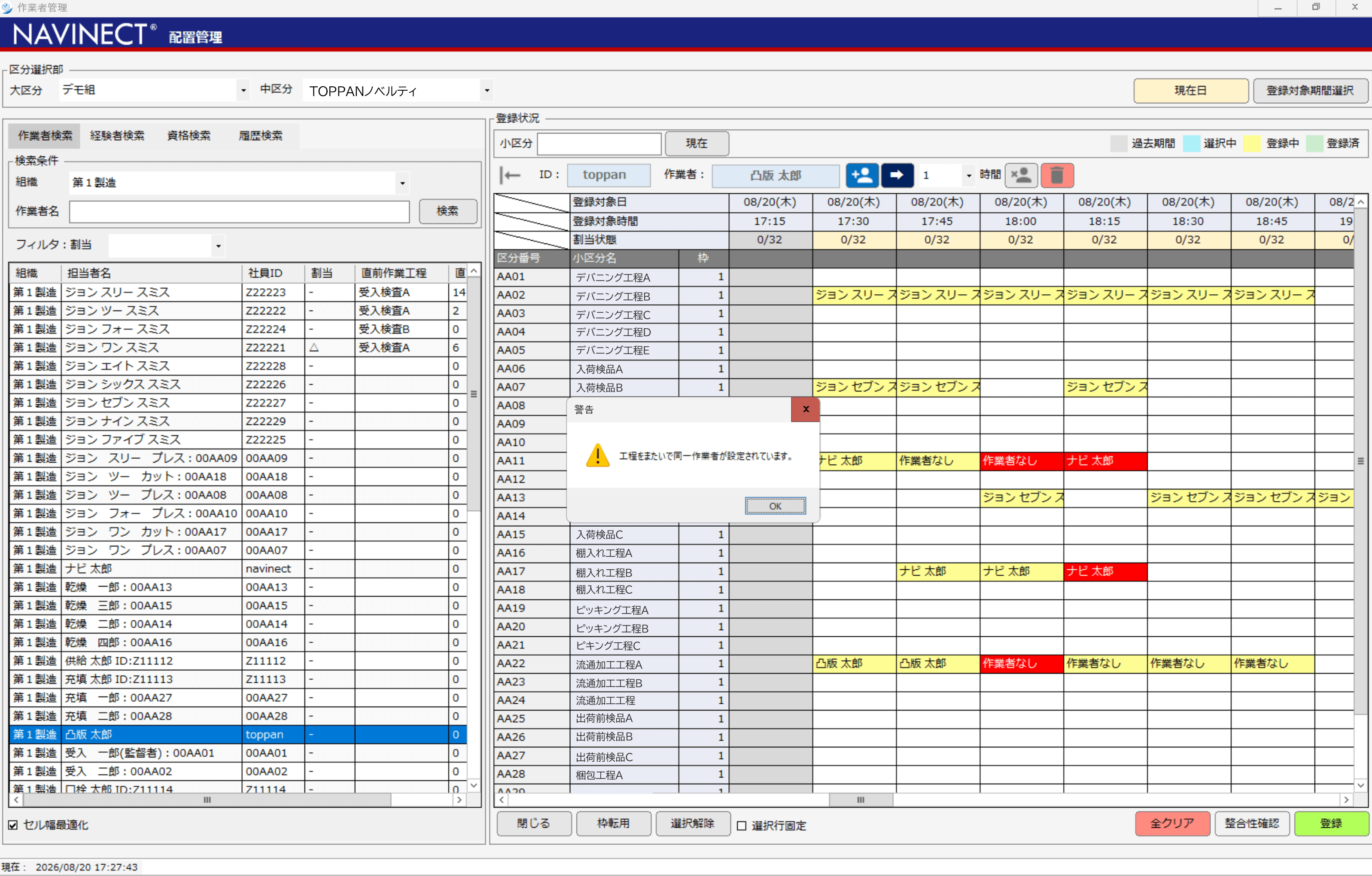This screenshot has width=1372, height=876.
Task: Click the 作業者名 search input field
Action: tap(239, 211)
